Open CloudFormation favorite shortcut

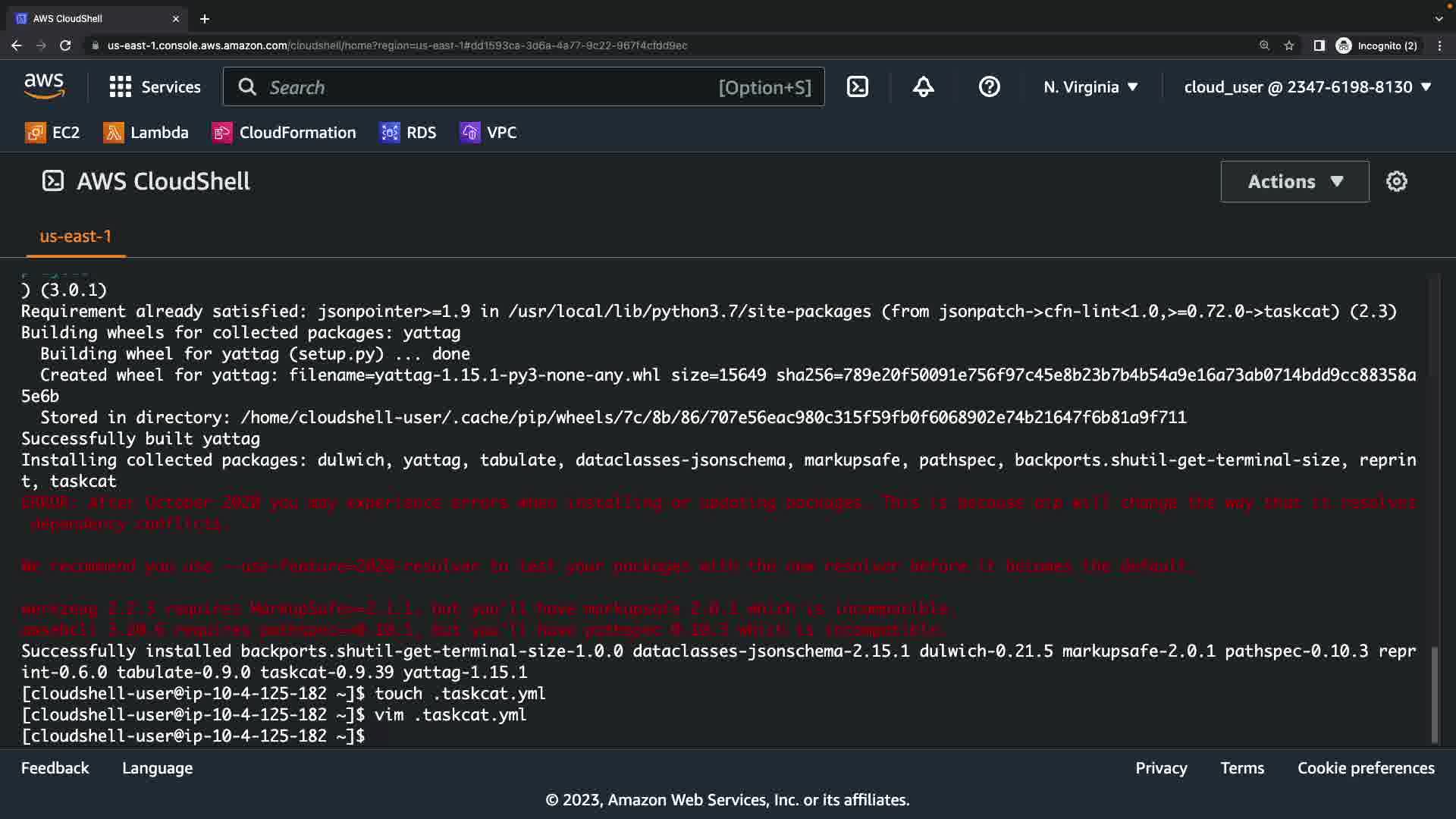(x=284, y=133)
